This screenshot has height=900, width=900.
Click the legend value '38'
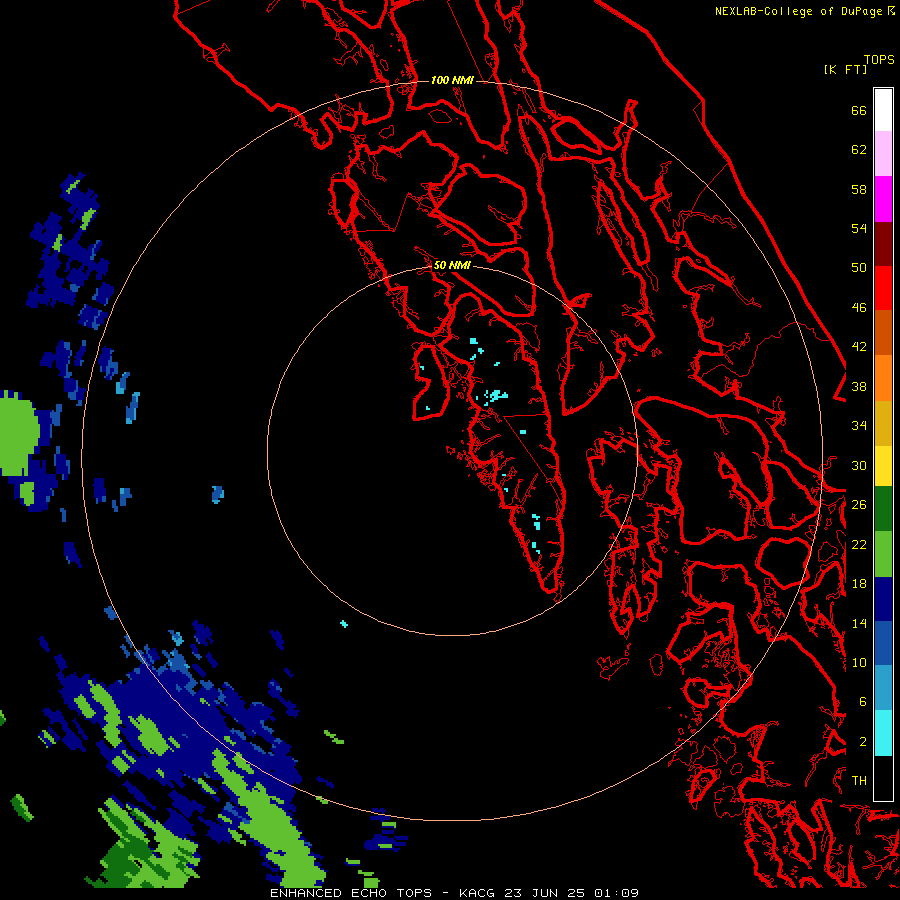tap(859, 386)
